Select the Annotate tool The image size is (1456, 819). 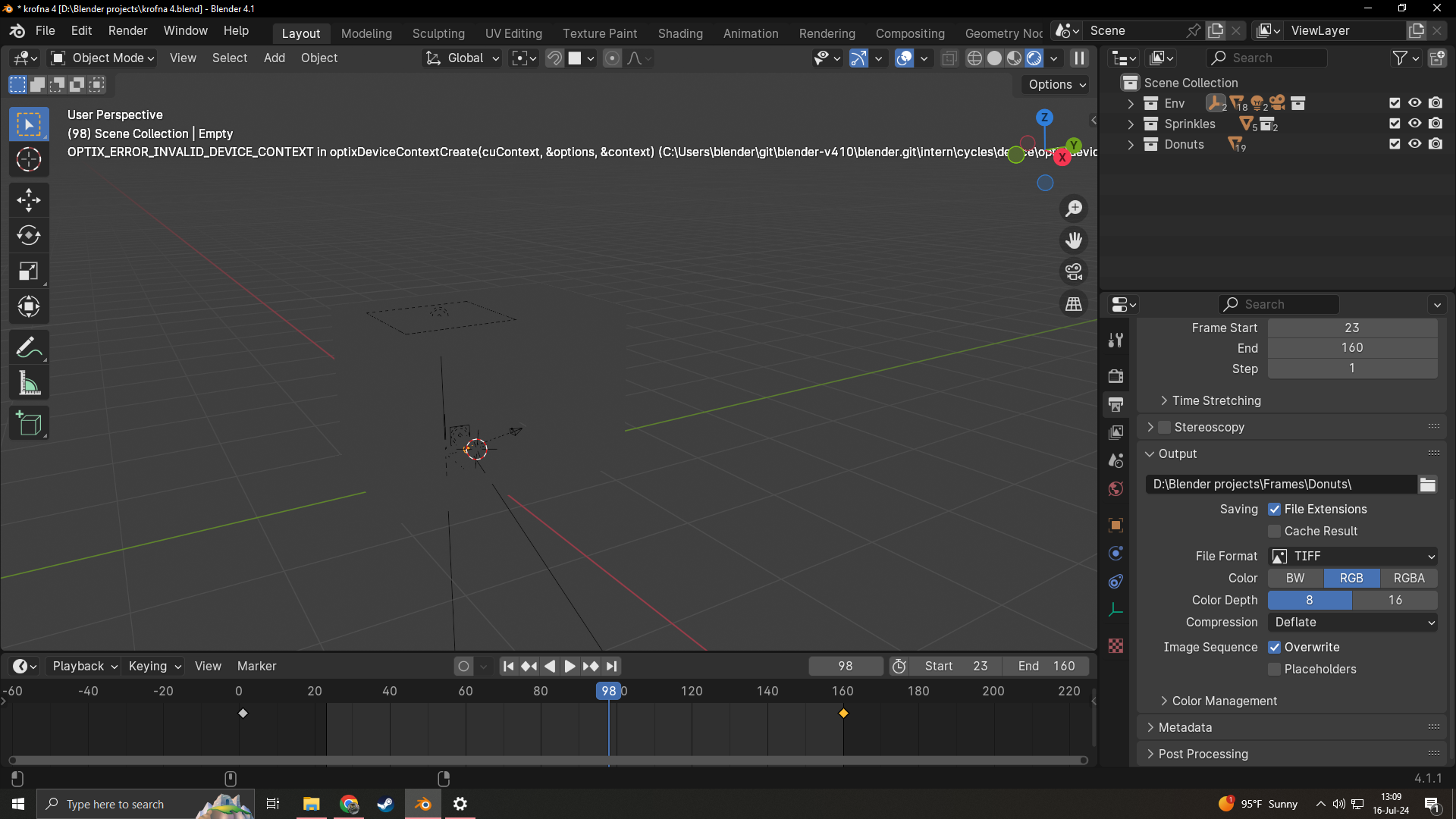[29, 348]
